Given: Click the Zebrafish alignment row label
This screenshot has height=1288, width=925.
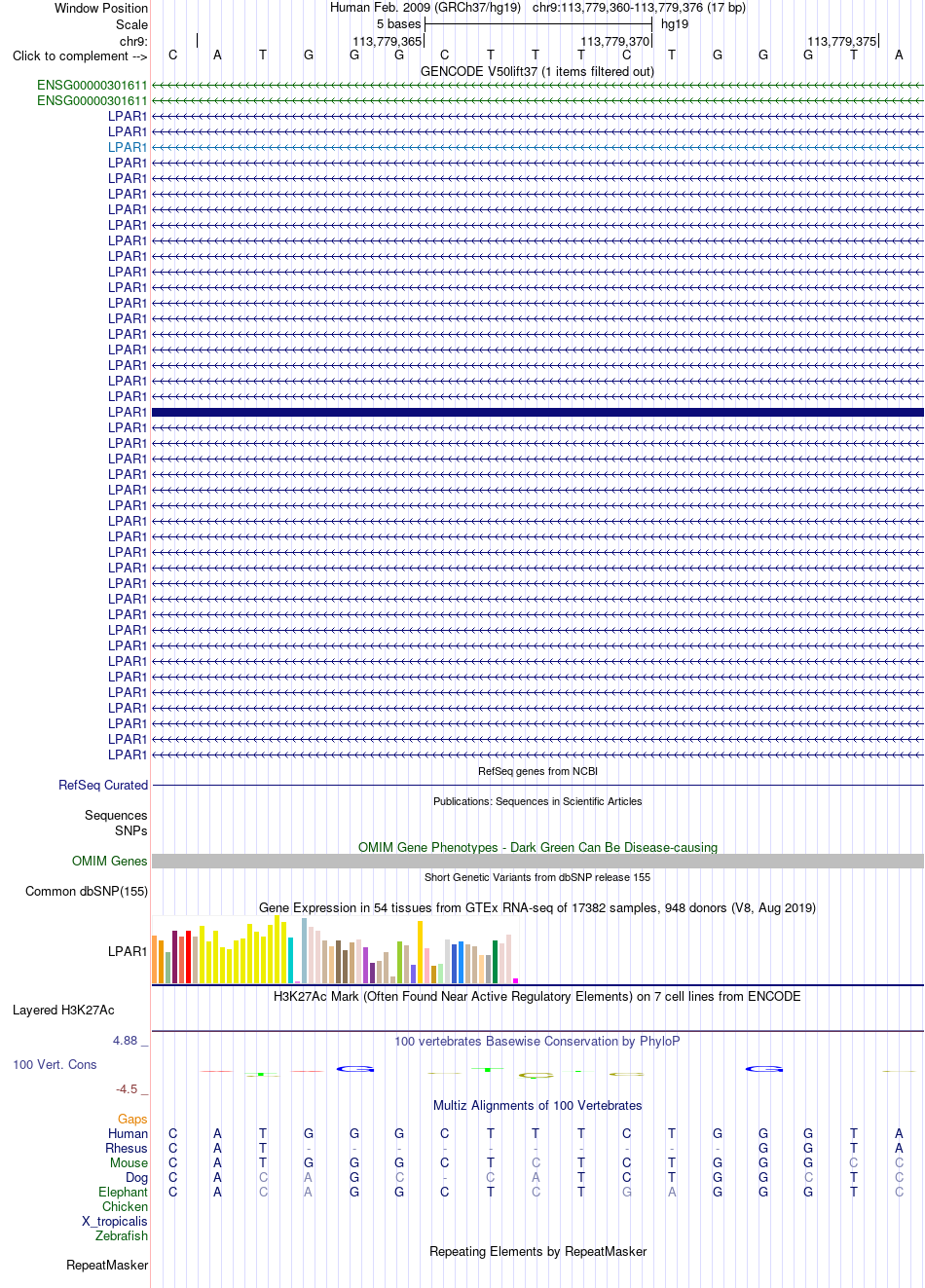Looking at the screenshot, I should coord(122,1235).
